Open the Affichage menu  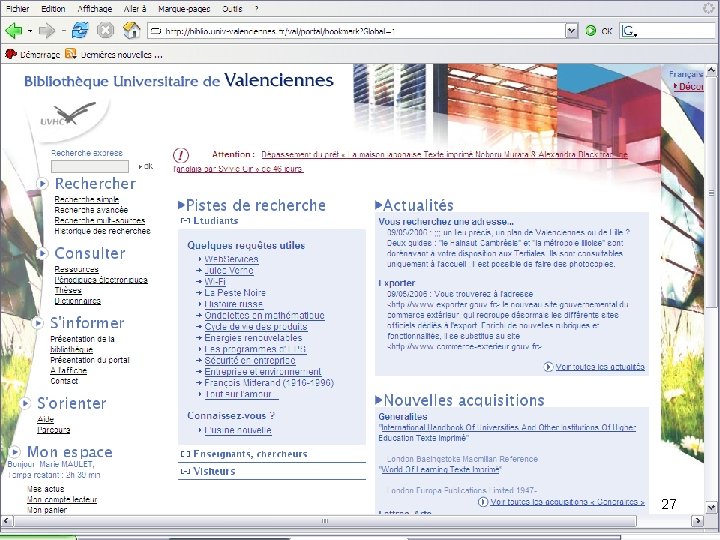[x=95, y=9]
